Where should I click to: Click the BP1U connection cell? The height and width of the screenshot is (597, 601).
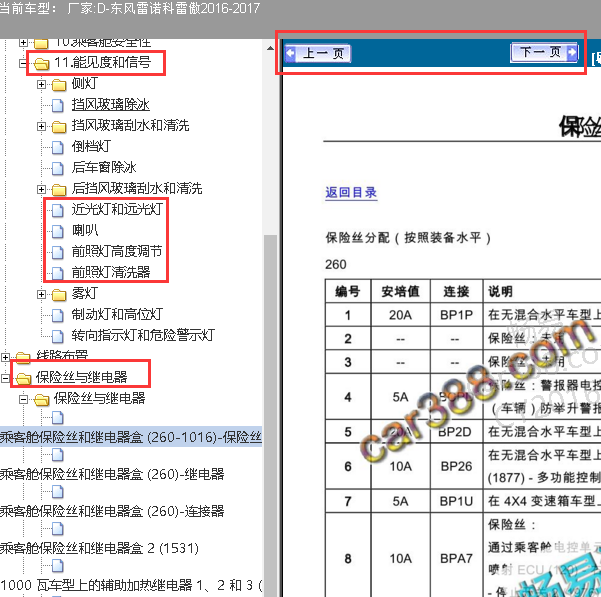456,501
